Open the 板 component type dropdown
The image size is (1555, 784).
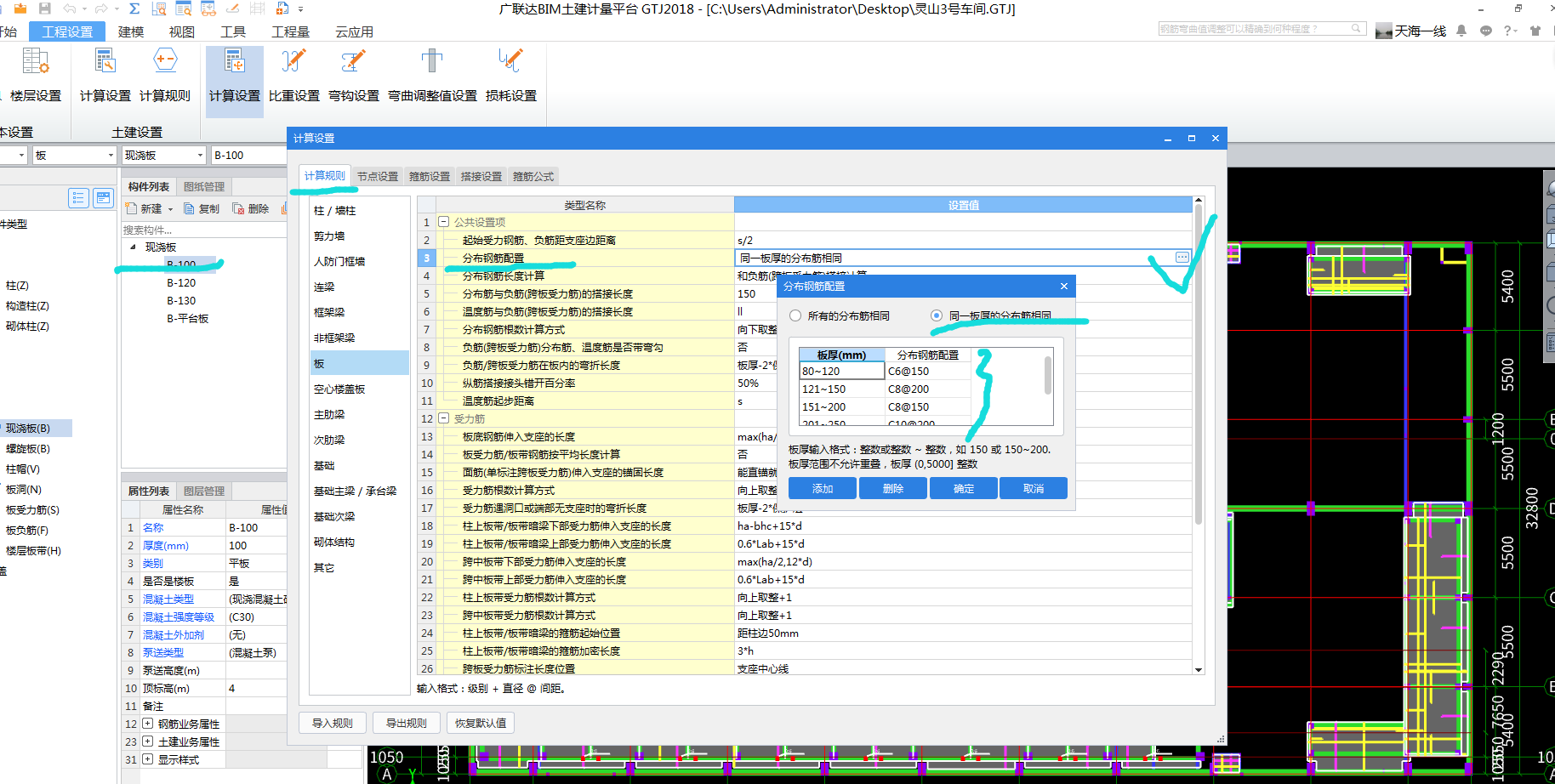click(111, 156)
